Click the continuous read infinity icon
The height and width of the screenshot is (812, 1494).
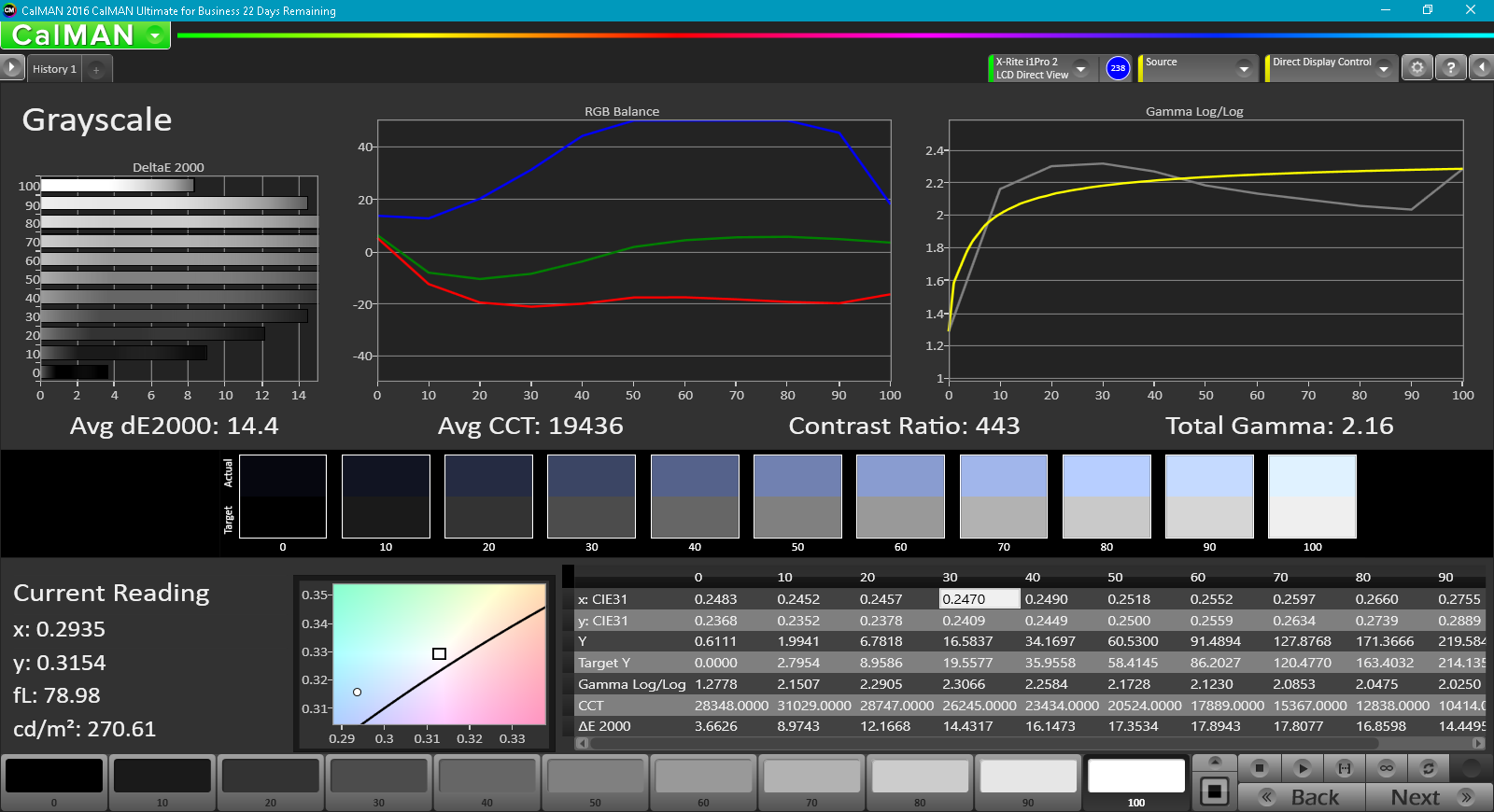[1387, 768]
